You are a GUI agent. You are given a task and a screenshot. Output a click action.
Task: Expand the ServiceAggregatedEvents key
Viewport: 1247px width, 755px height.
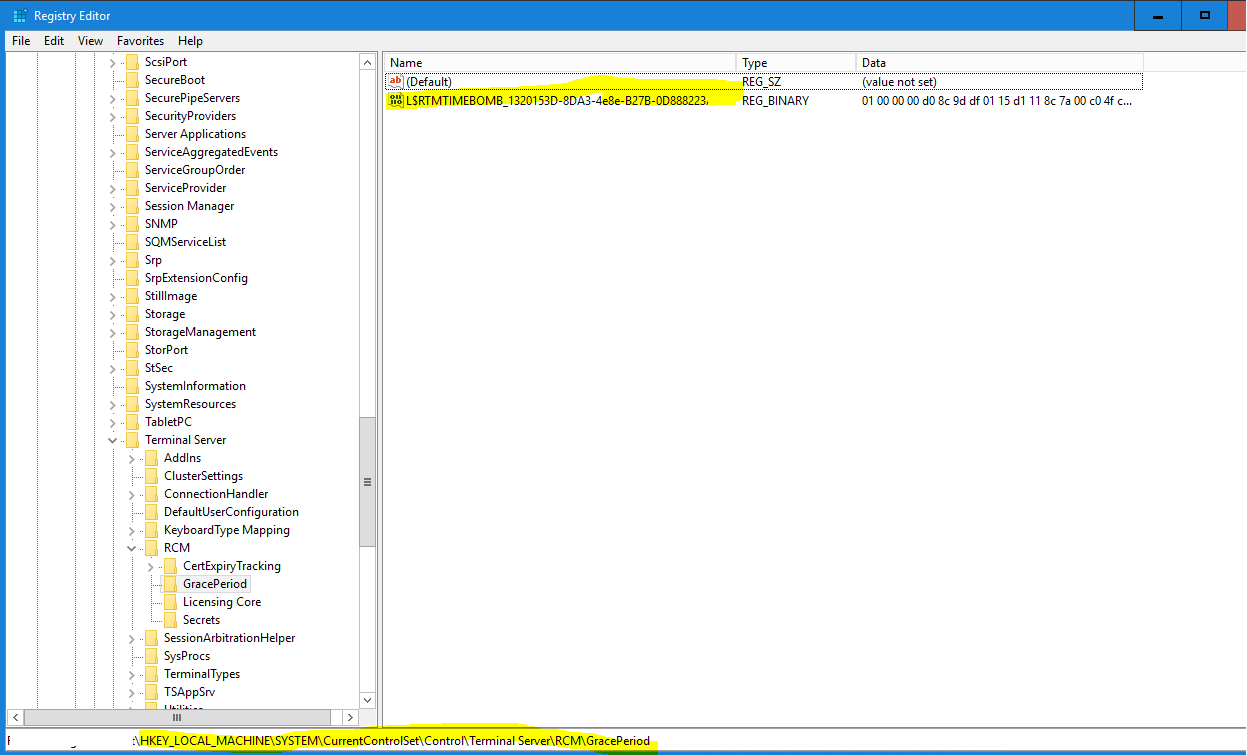coord(112,152)
